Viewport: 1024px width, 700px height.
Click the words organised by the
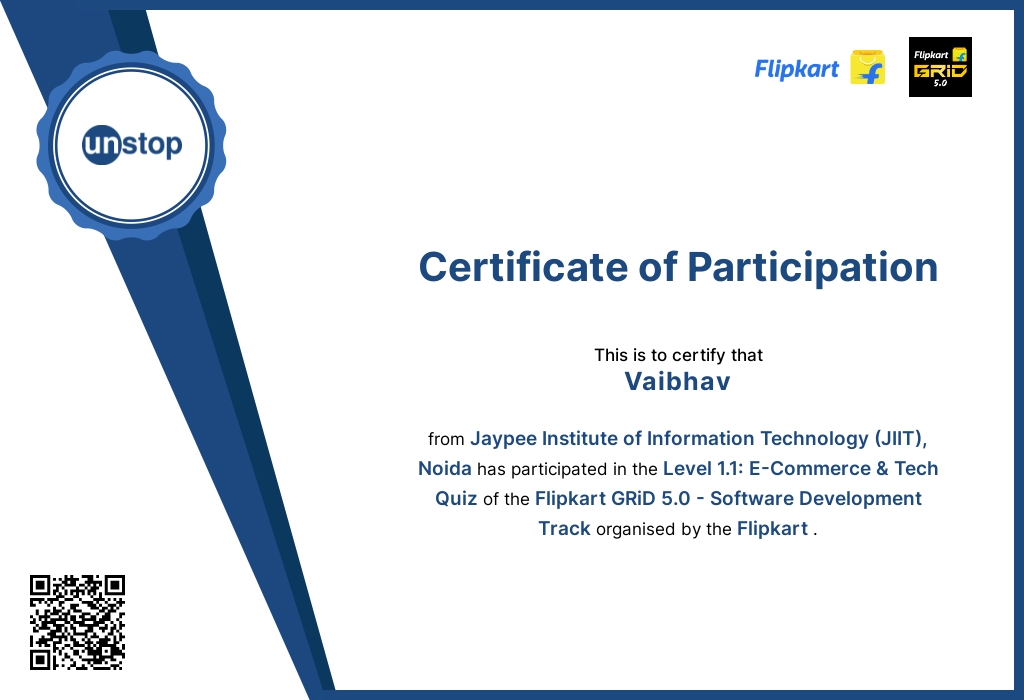(x=664, y=529)
